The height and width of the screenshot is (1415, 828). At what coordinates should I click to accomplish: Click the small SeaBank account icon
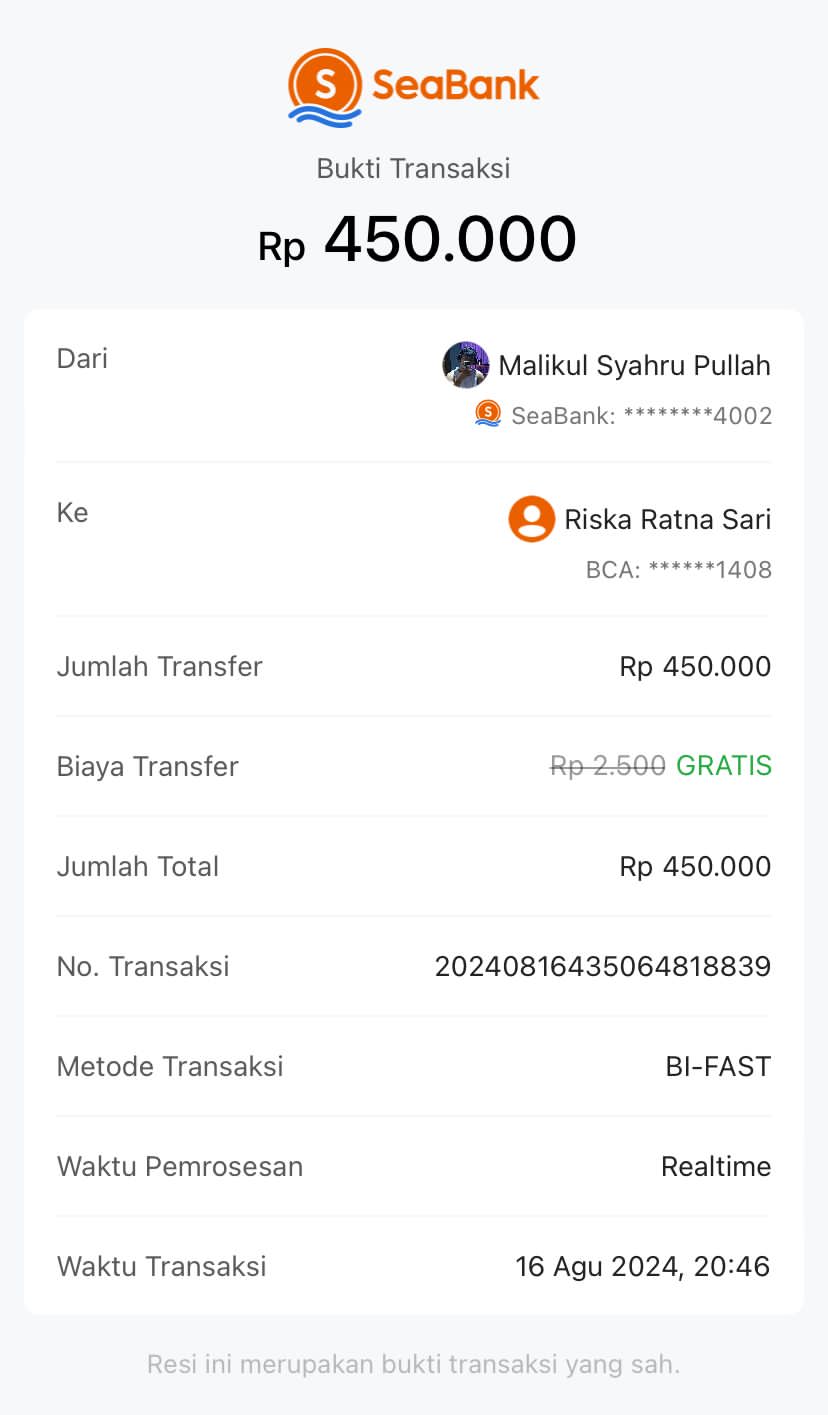487,413
